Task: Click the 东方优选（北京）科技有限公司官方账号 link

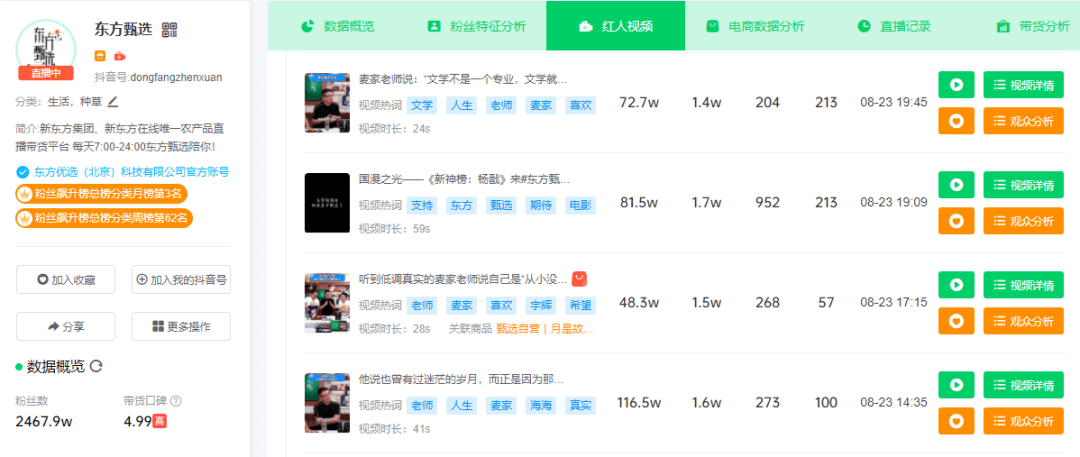Action: 132,172
